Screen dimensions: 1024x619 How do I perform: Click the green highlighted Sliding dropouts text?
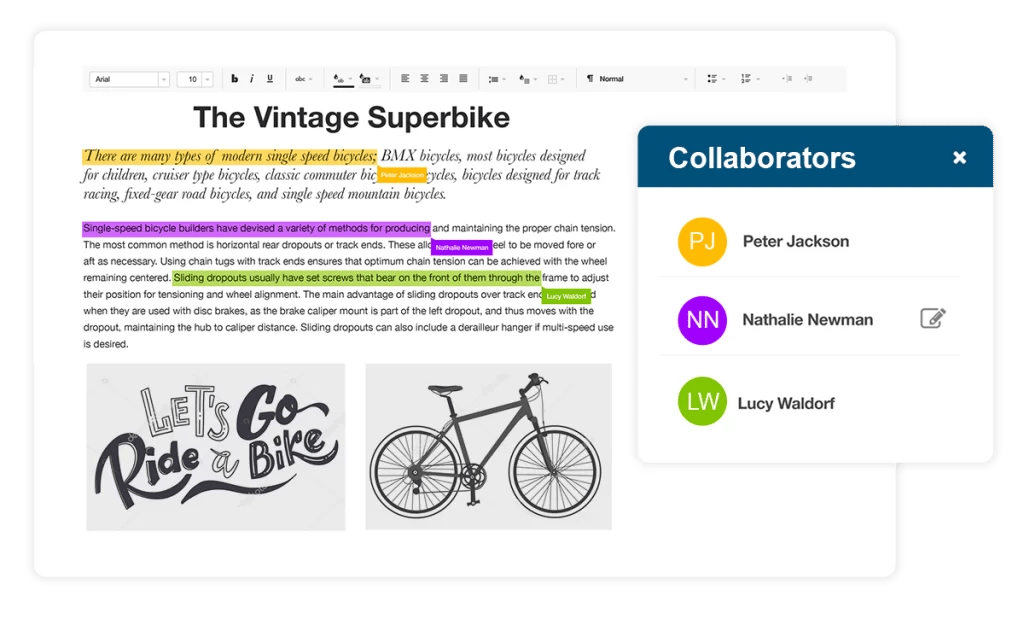click(357, 278)
